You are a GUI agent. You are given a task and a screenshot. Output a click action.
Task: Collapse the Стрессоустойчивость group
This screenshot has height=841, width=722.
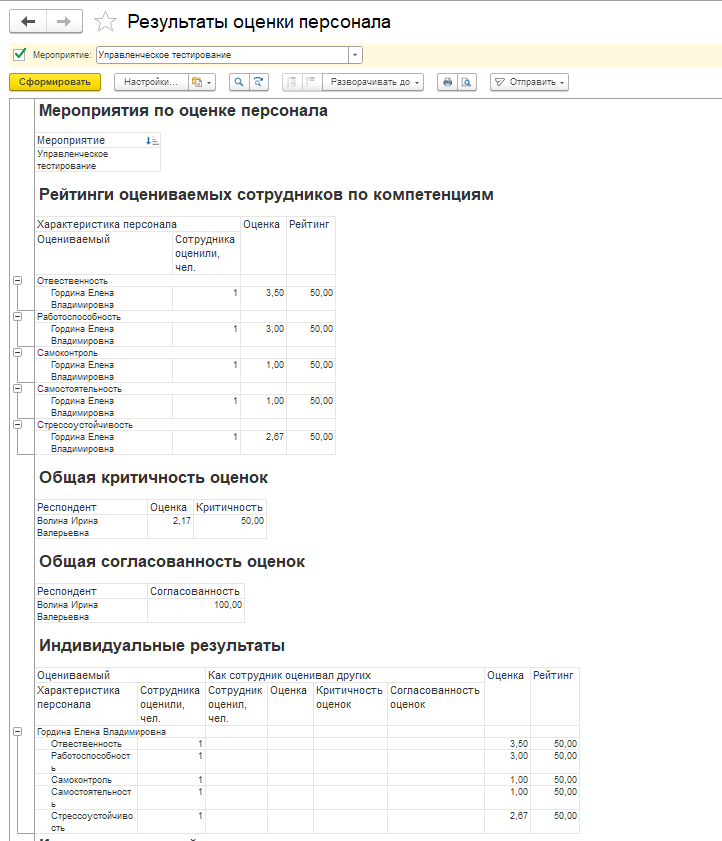pos(18,424)
